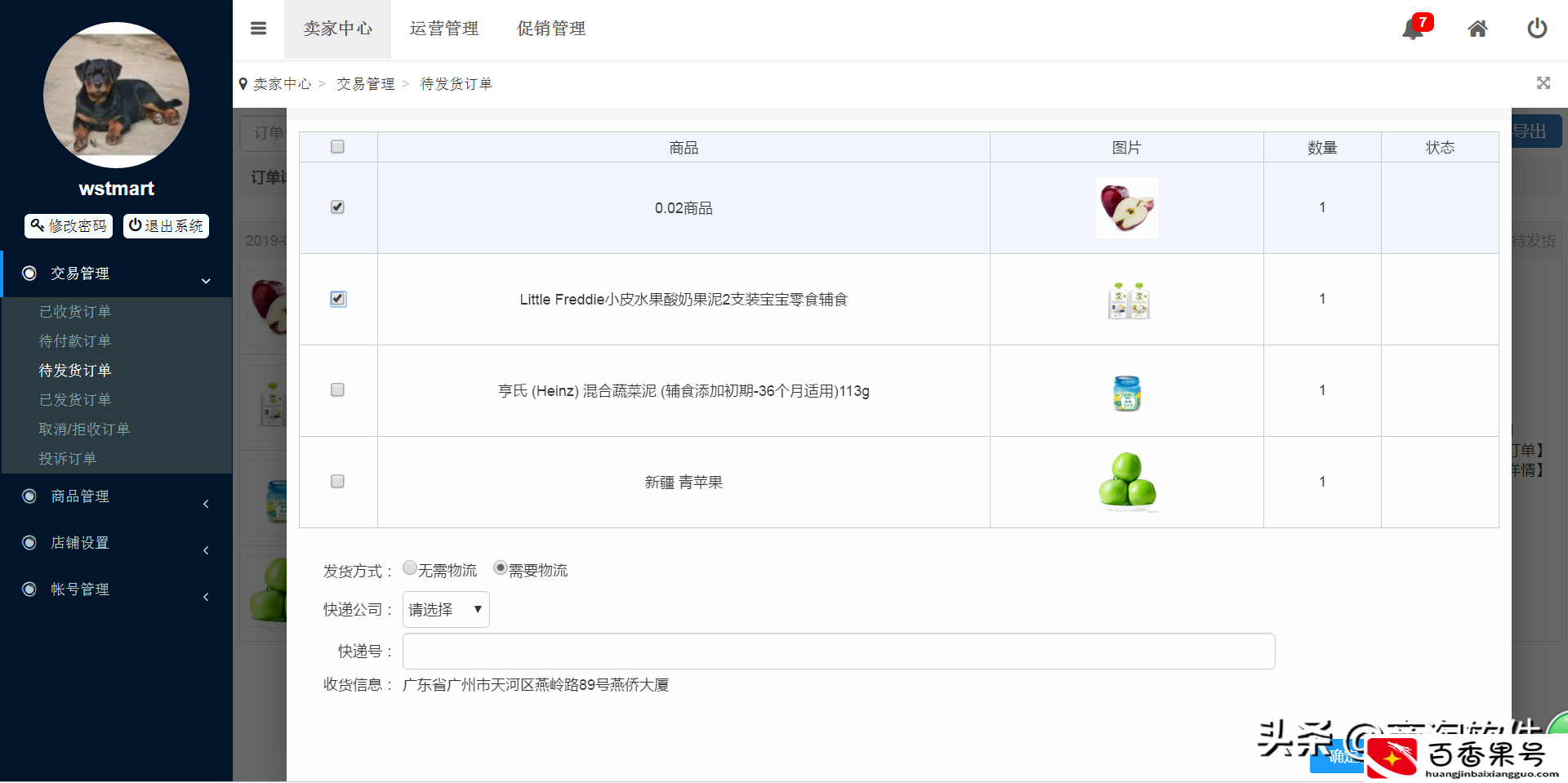The width and height of the screenshot is (1568, 783).
Task: Click the red apple product thumbnail
Action: 1127,208
